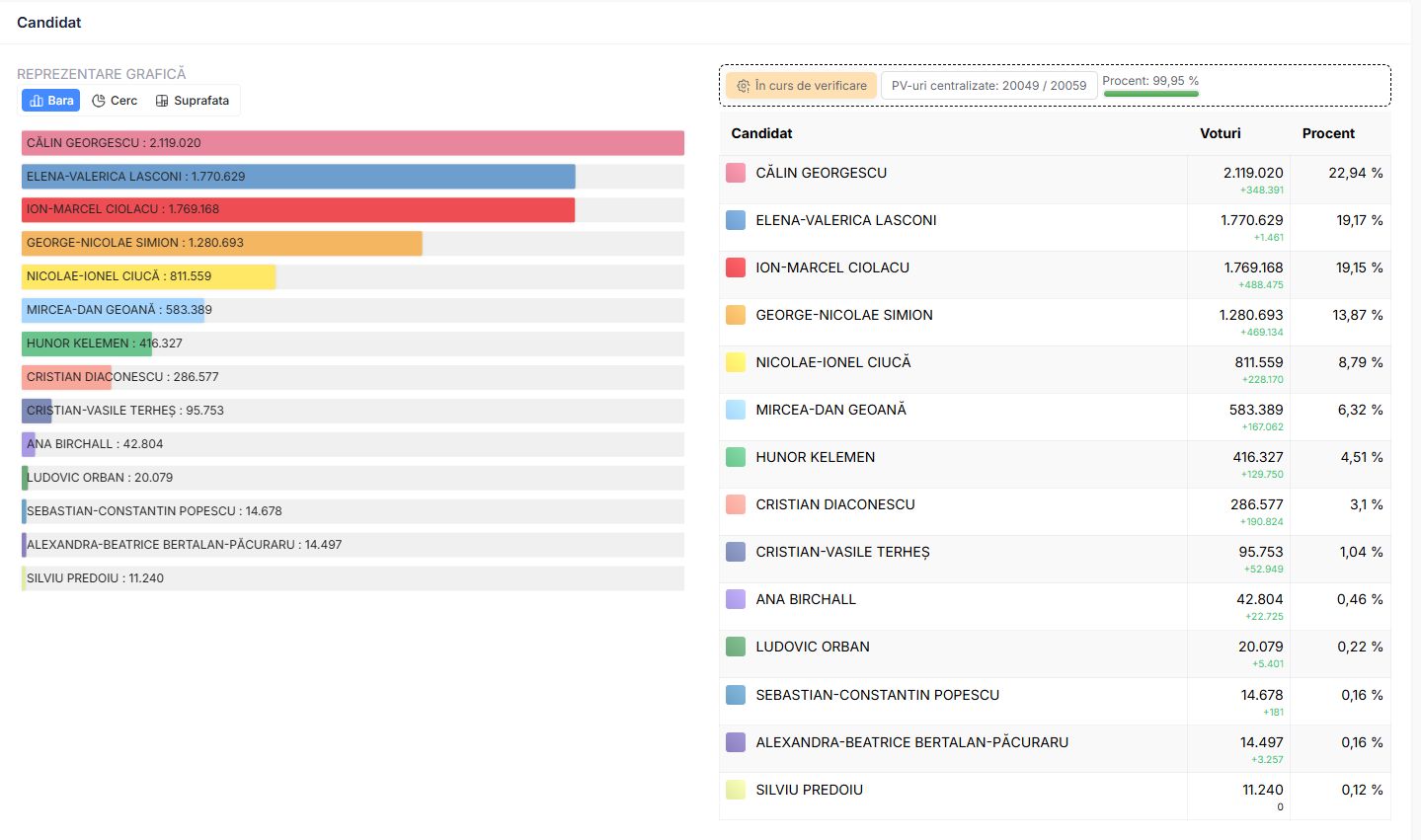Click the Procent column header
The height and width of the screenshot is (840, 1421).
(x=1327, y=133)
